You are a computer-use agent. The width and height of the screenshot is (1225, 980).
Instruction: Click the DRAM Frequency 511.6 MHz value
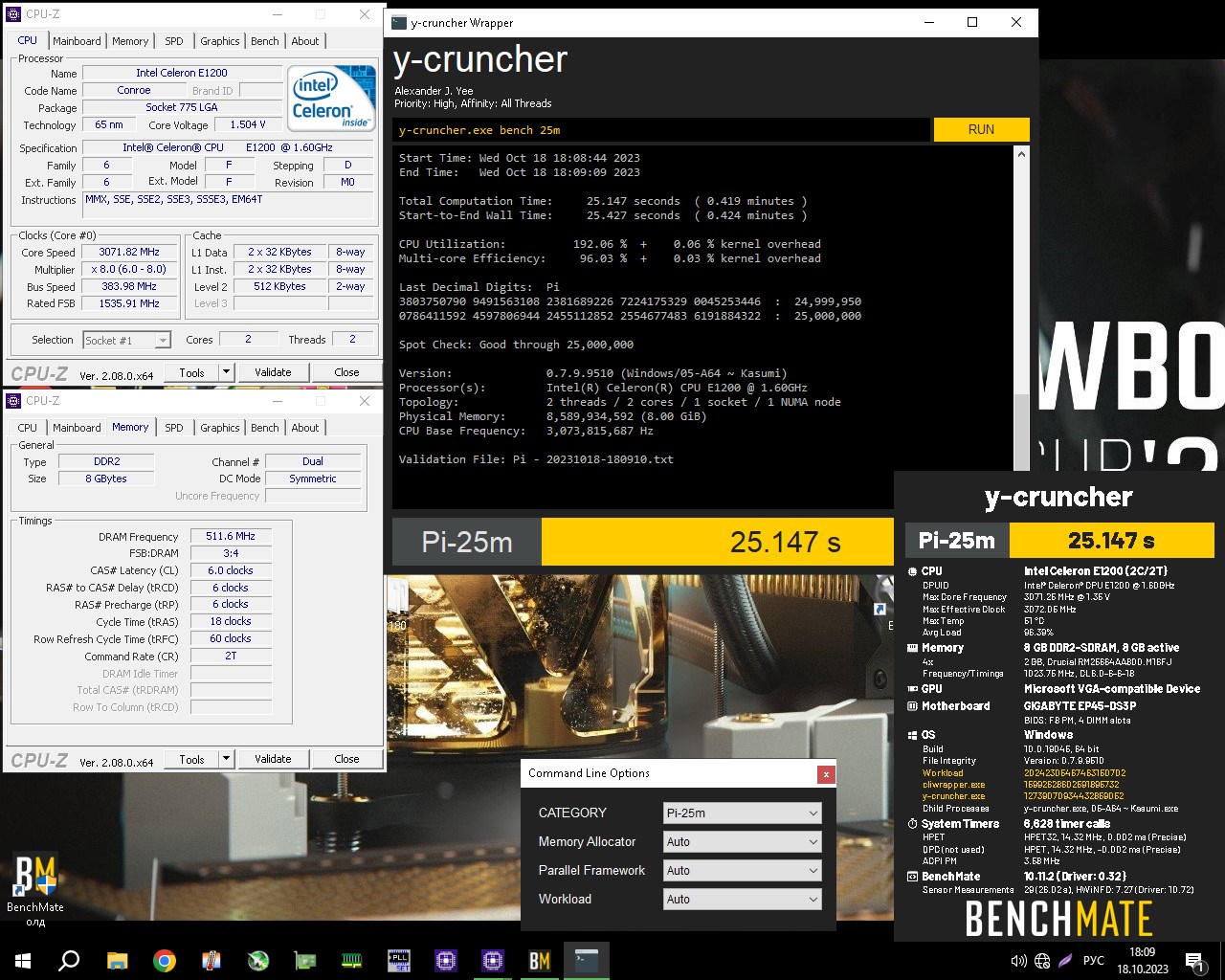[x=231, y=536]
